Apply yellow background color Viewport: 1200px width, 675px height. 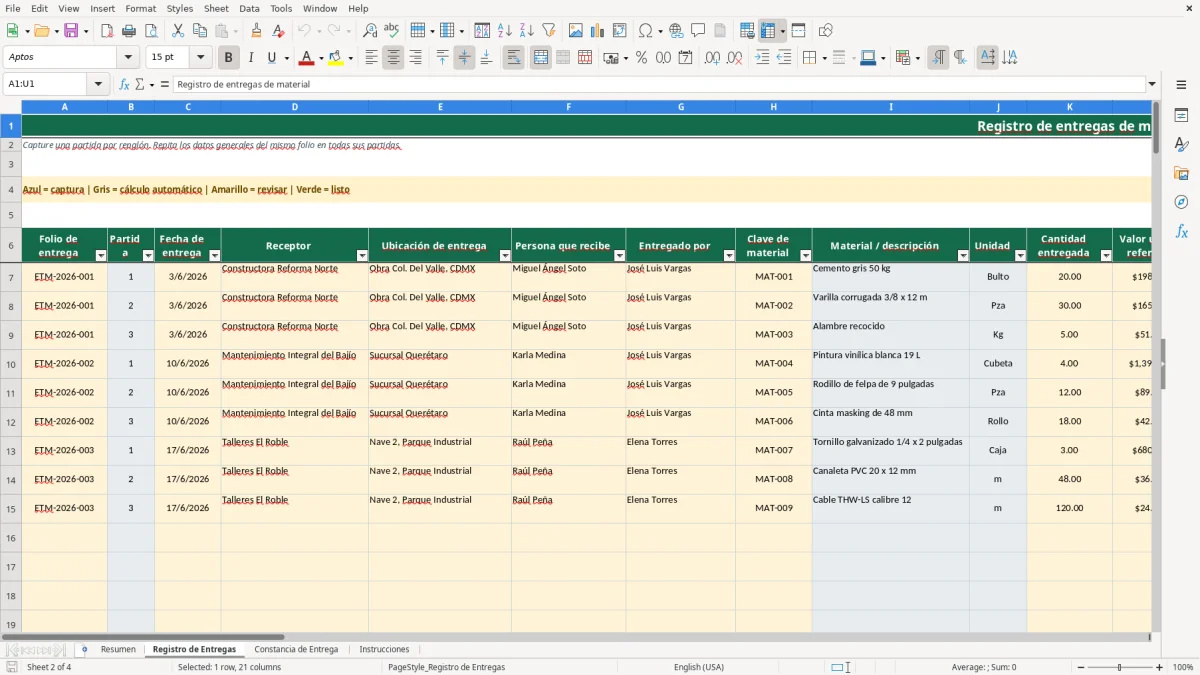coord(335,58)
